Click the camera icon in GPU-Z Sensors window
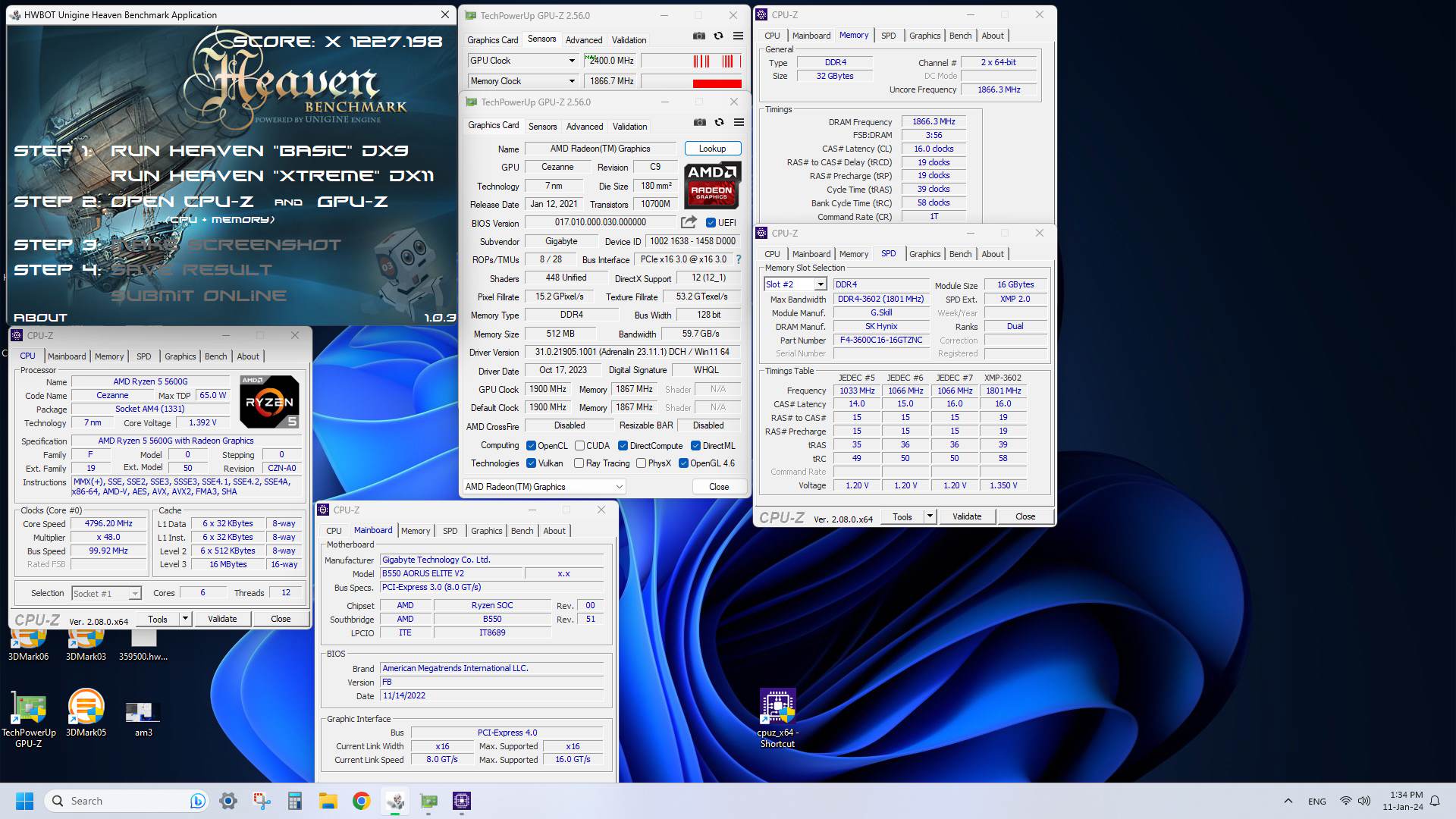 point(698,36)
